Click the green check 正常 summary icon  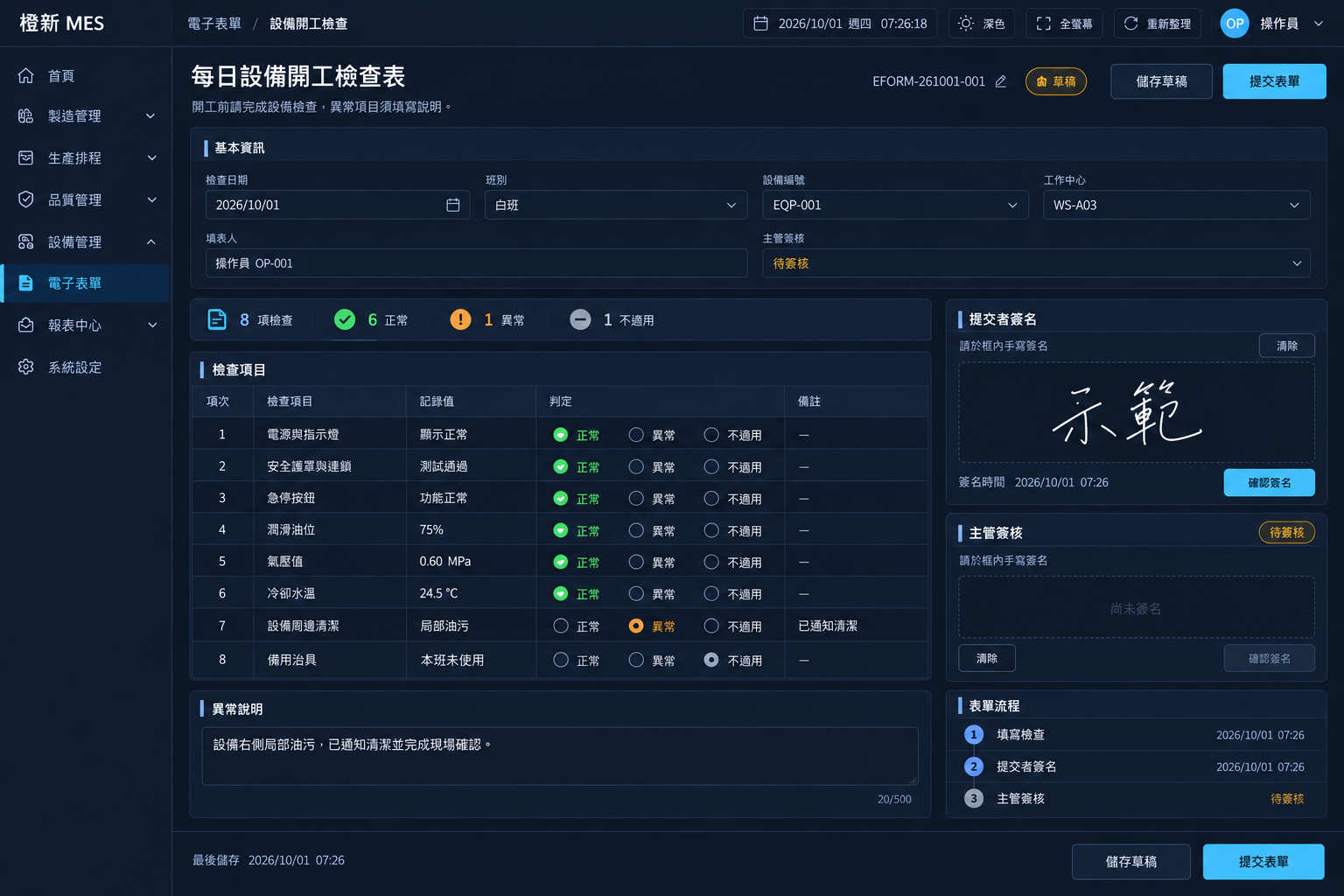pyautogui.click(x=345, y=319)
